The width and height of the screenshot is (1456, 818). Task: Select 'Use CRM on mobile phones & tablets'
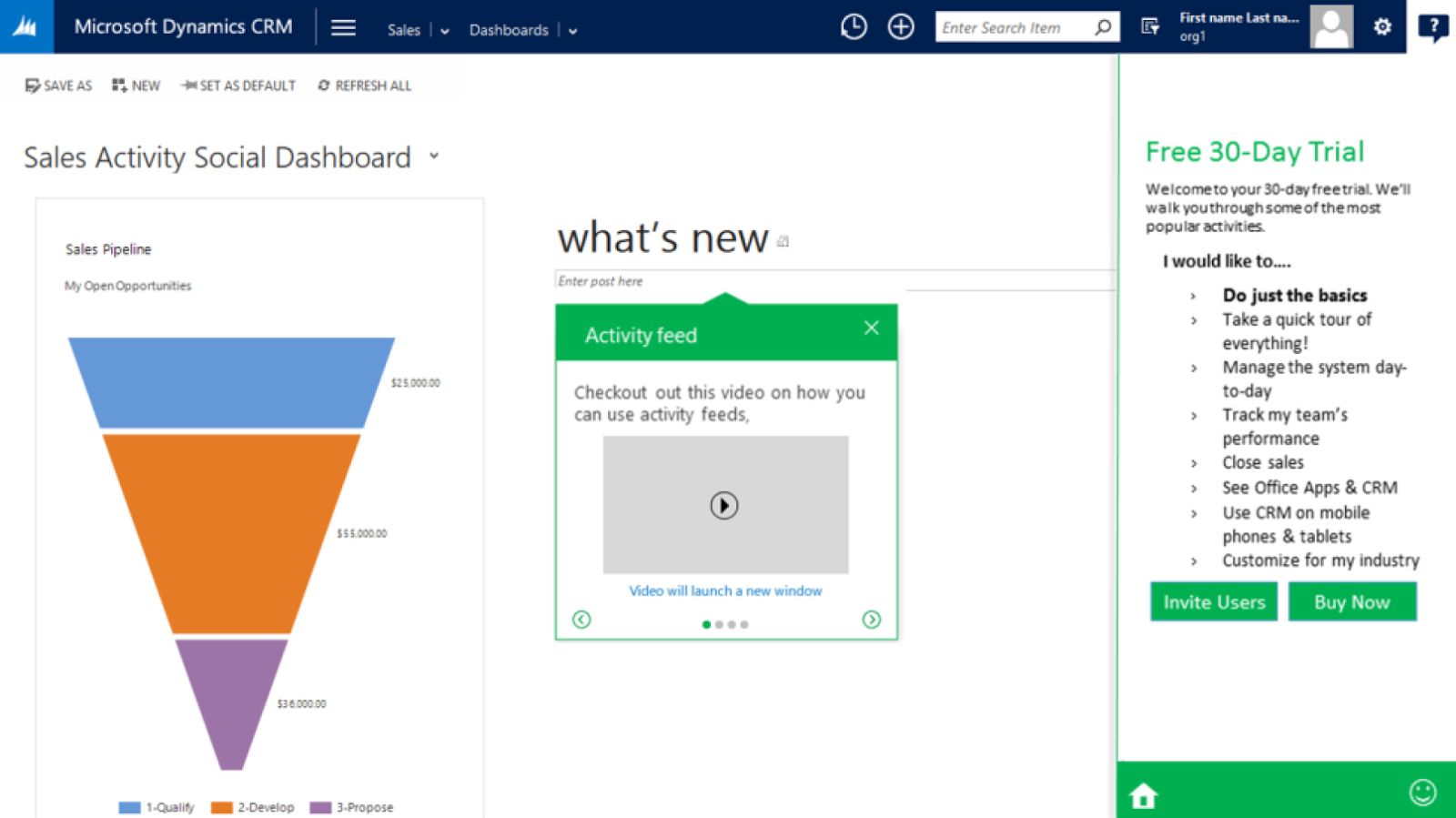coord(1296,524)
